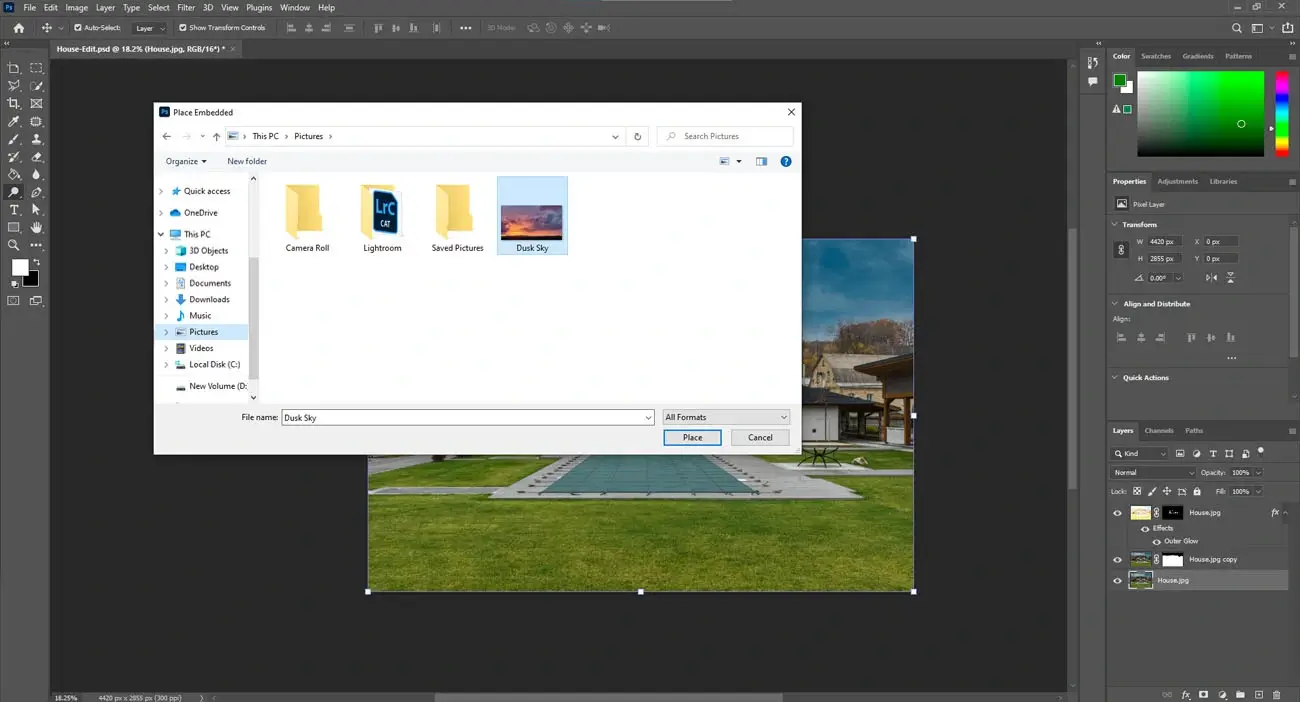Enable Lock transparent pixels
Screen dimensions: 1300x702
1136,491
